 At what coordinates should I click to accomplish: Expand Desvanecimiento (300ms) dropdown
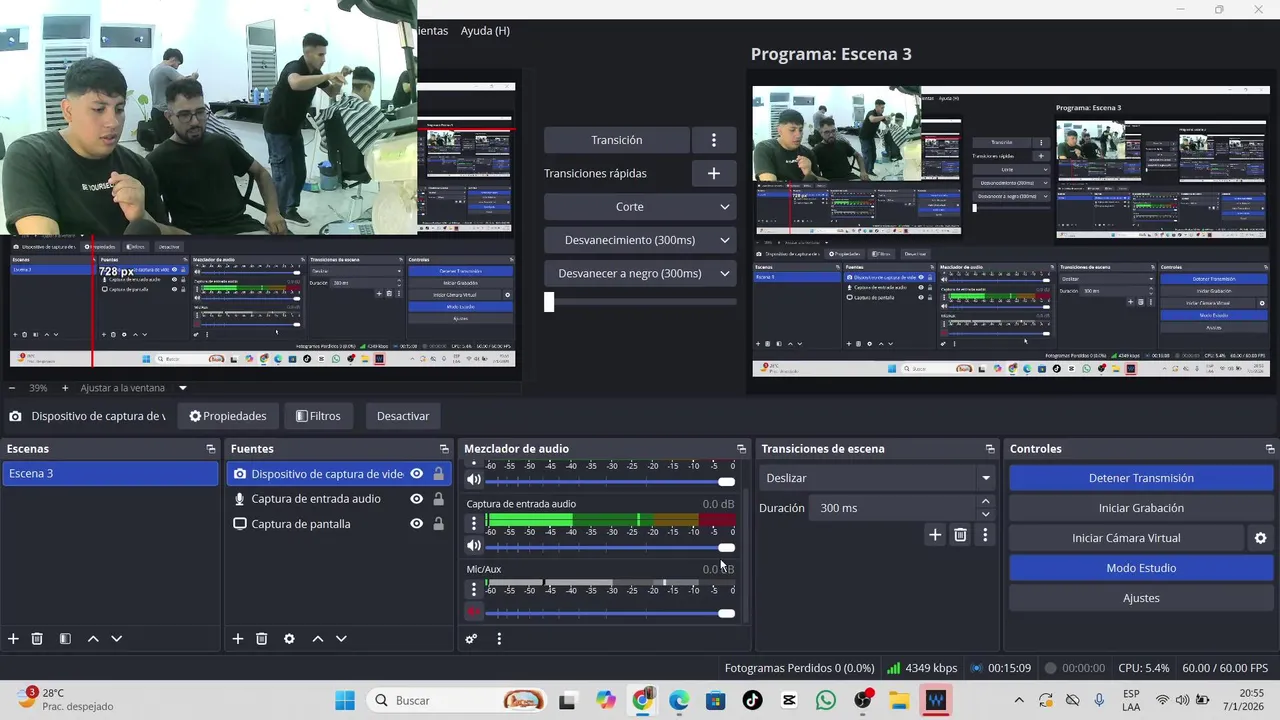coord(725,240)
